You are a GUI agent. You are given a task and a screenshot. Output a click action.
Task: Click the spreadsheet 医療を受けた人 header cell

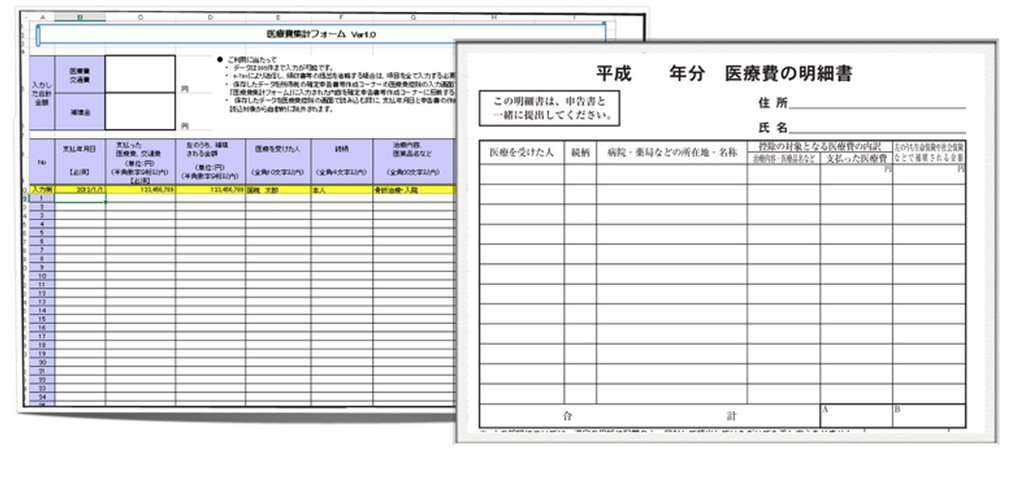279,161
